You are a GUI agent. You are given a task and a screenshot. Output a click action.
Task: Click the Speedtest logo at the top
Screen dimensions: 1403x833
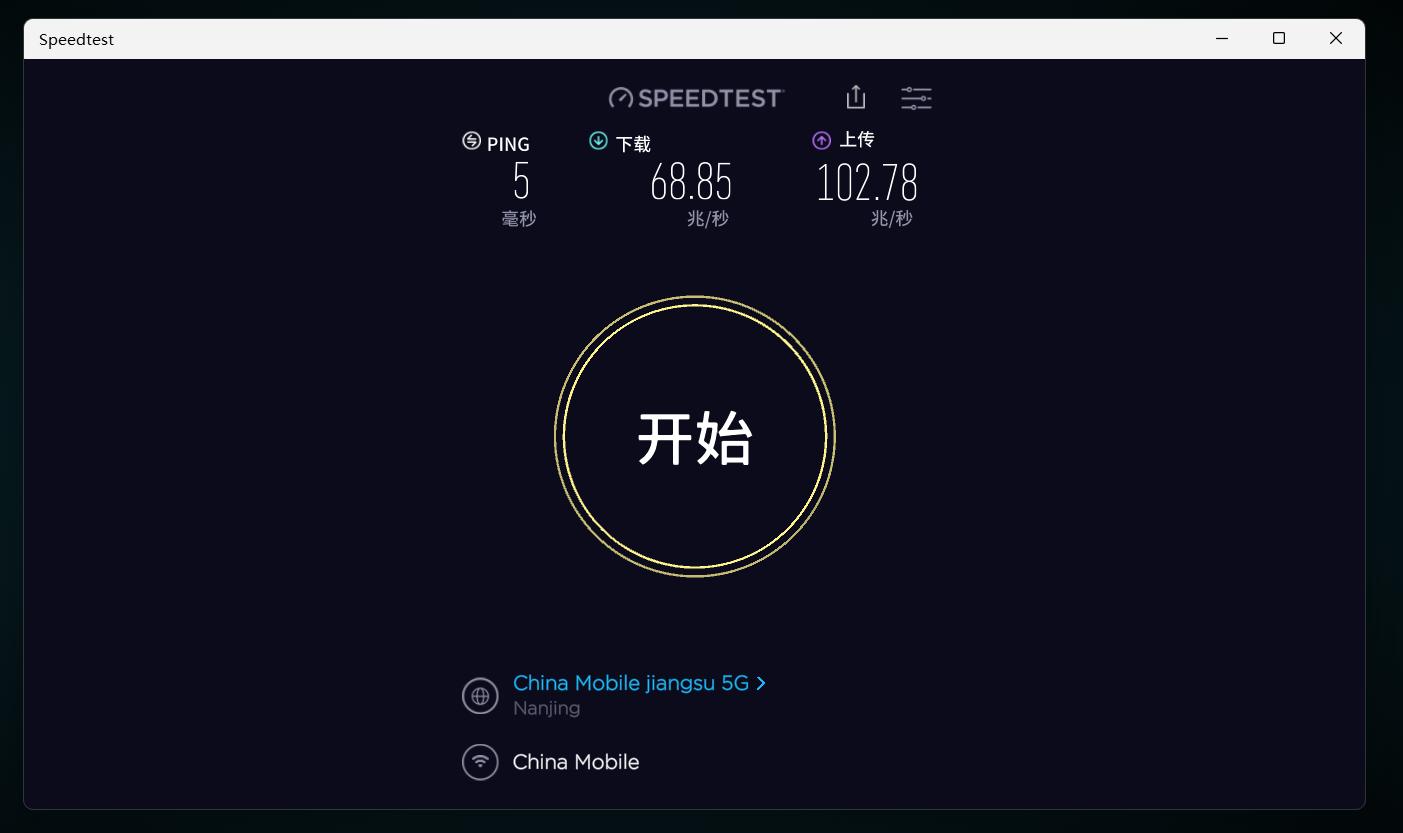pos(696,97)
